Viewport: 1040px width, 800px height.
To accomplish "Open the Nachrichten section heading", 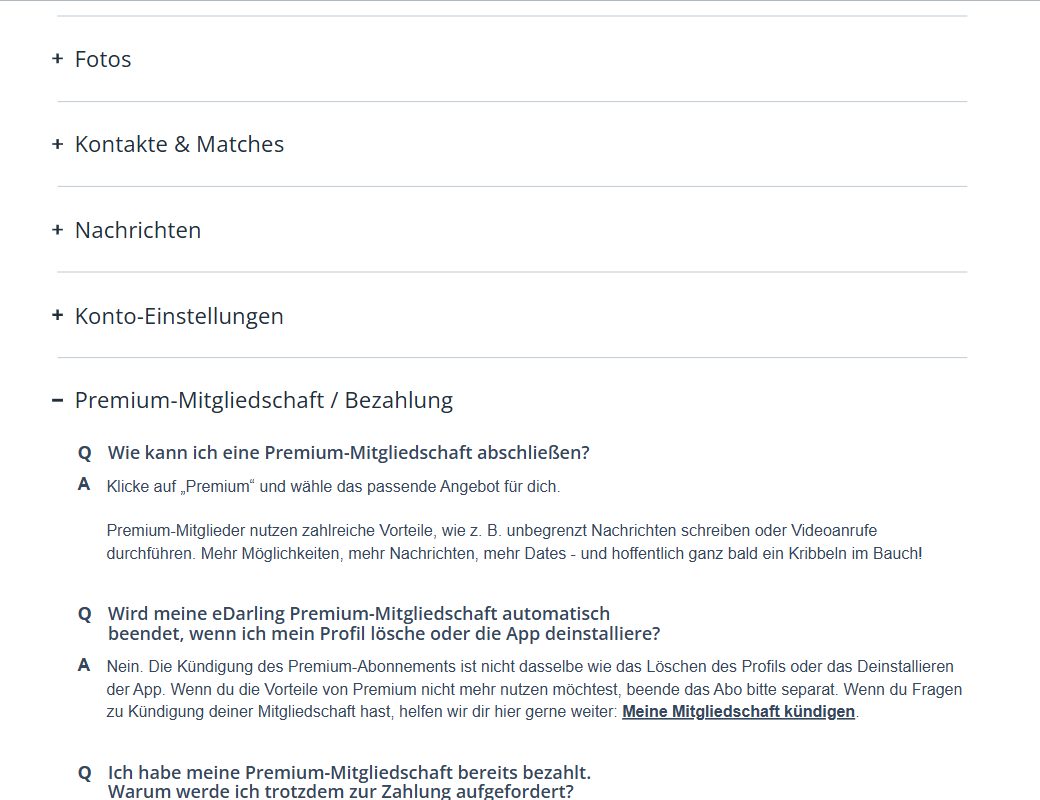I will pyautogui.click(x=138, y=230).
